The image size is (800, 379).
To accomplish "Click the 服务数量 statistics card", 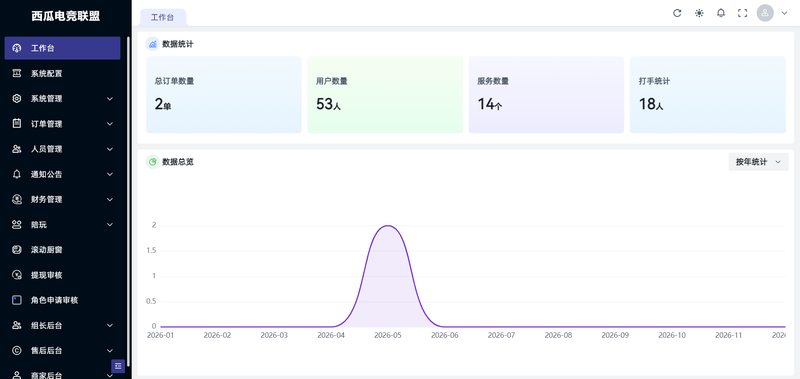I will [x=546, y=95].
